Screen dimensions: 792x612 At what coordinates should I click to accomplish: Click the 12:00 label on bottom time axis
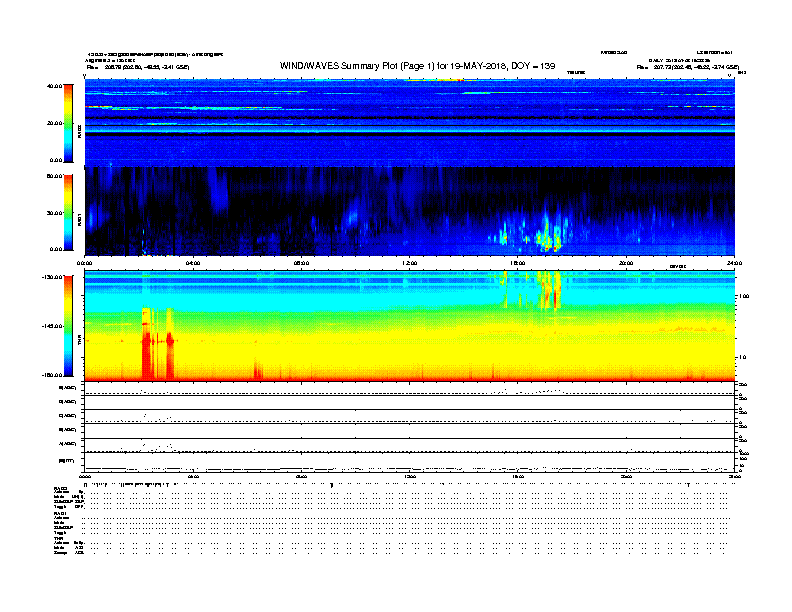[410, 476]
